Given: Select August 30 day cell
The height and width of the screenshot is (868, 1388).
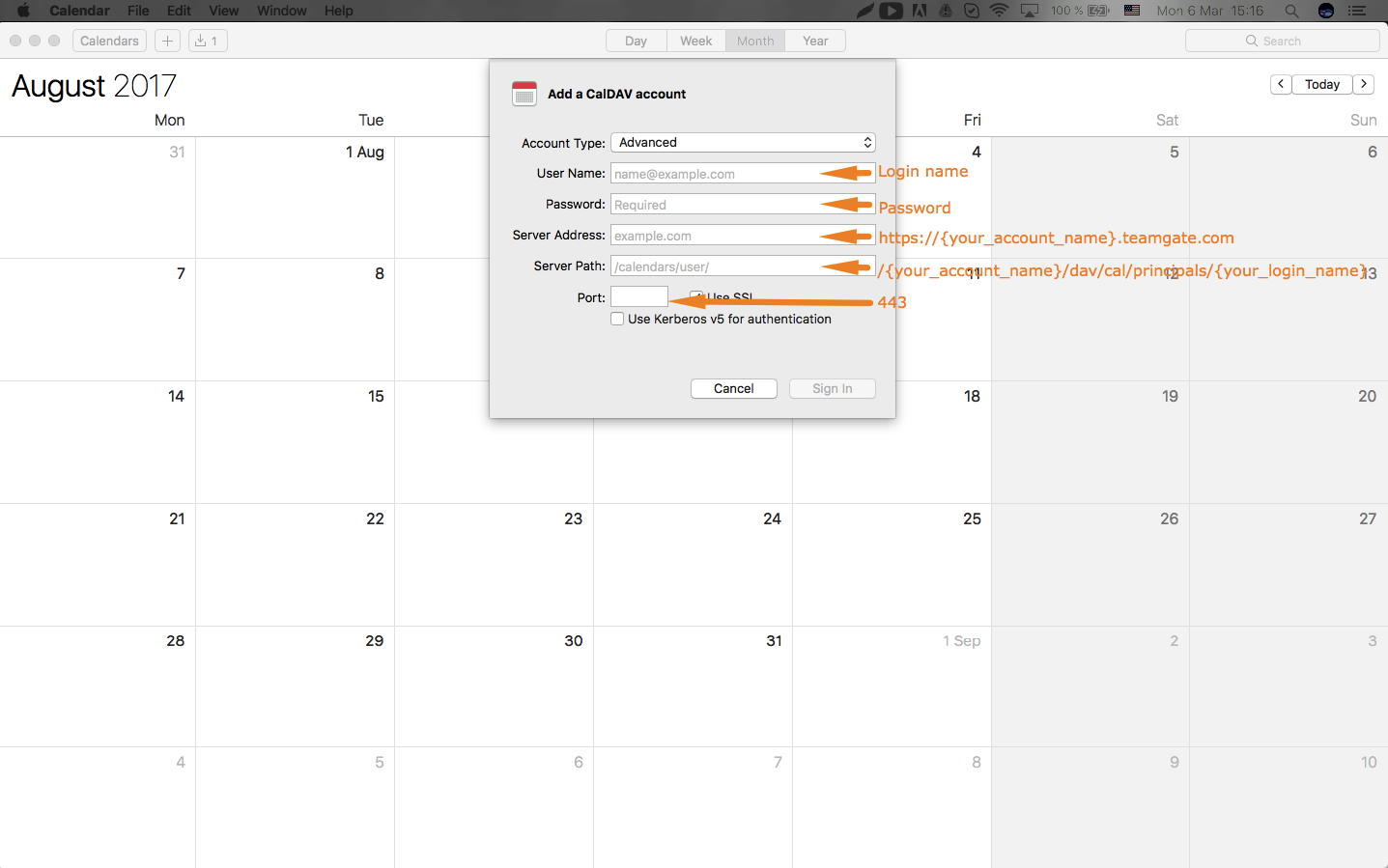Looking at the screenshot, I should (494, 686).
